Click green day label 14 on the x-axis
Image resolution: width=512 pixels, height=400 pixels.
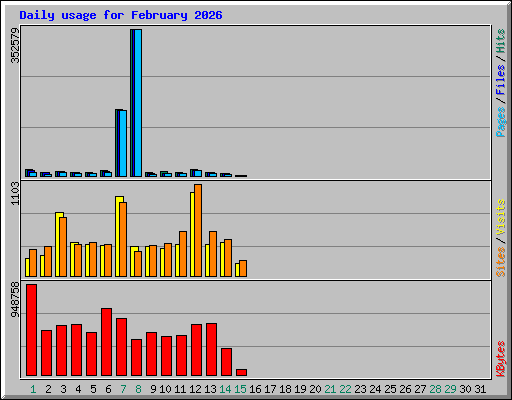click(x=226, y=389)
